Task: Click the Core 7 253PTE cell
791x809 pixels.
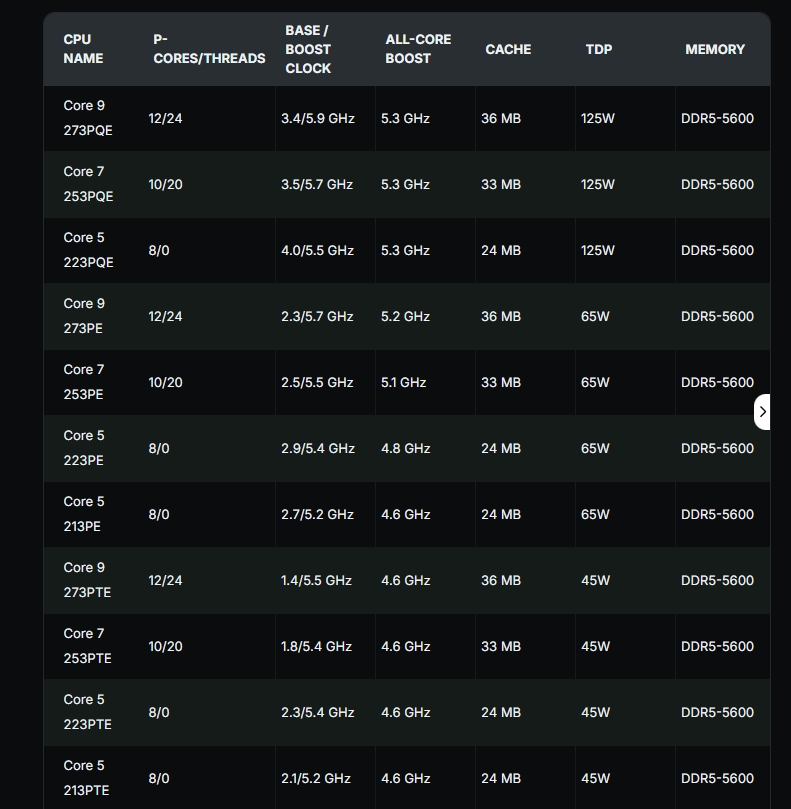Action: point(87,646)
